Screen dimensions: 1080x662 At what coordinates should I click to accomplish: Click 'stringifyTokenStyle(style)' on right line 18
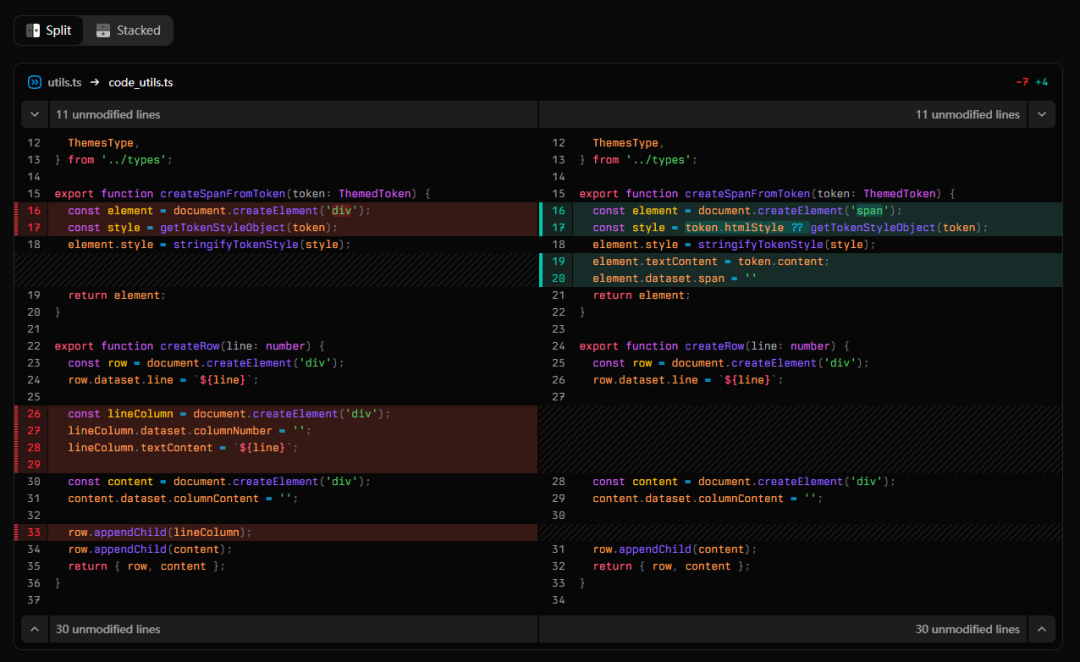pos(785,245)
